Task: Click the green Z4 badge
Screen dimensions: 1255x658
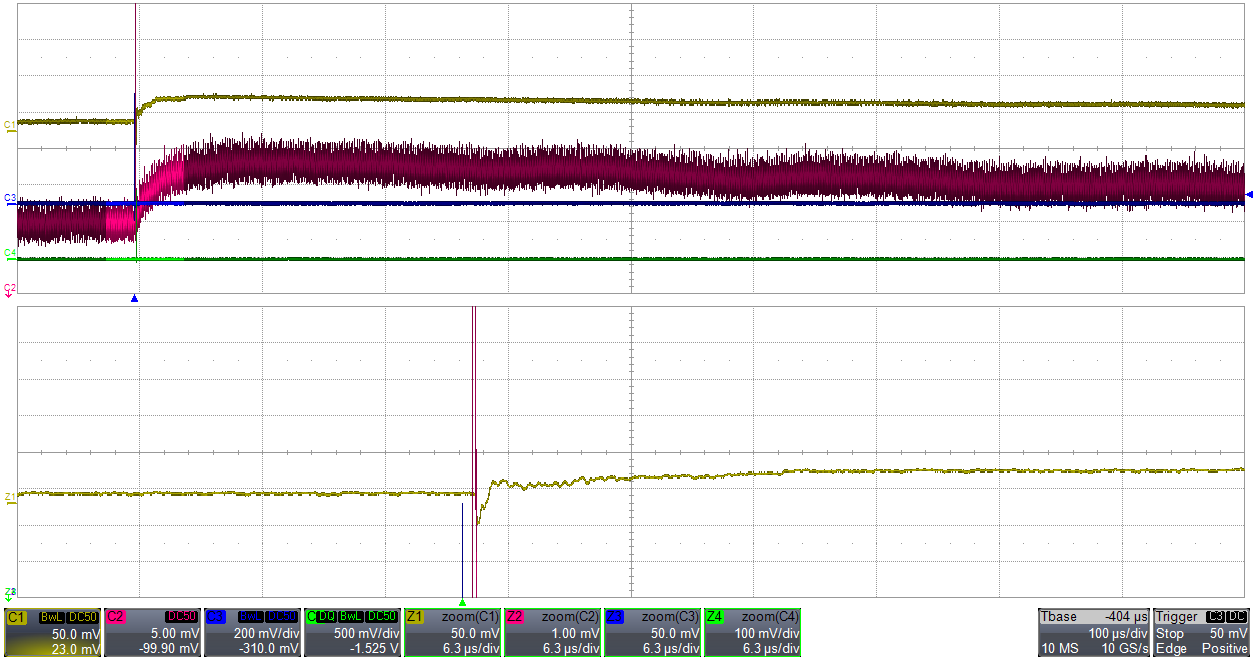Action: 715,617
